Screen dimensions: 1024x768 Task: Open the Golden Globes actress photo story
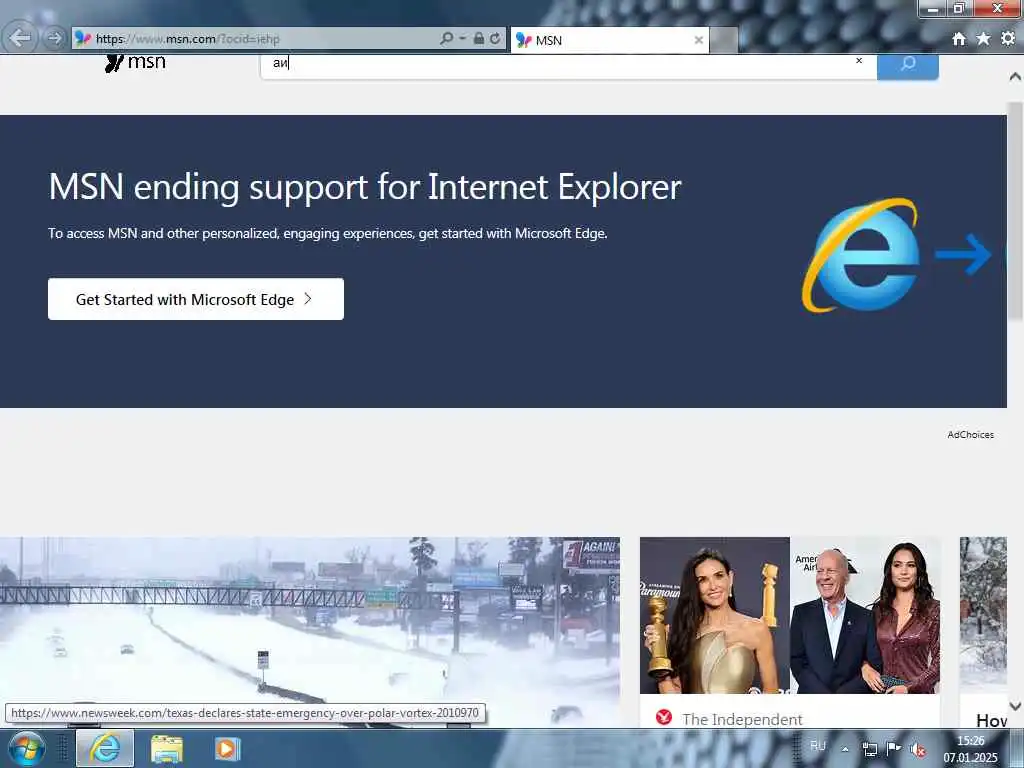[x=790, y=615]
